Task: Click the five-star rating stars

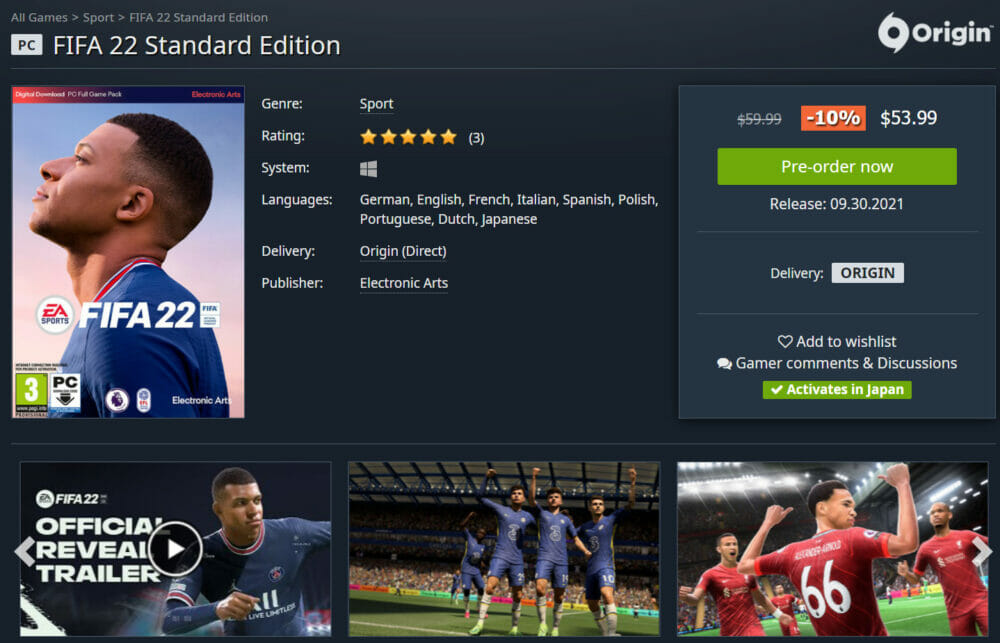Action: point(409,137)
